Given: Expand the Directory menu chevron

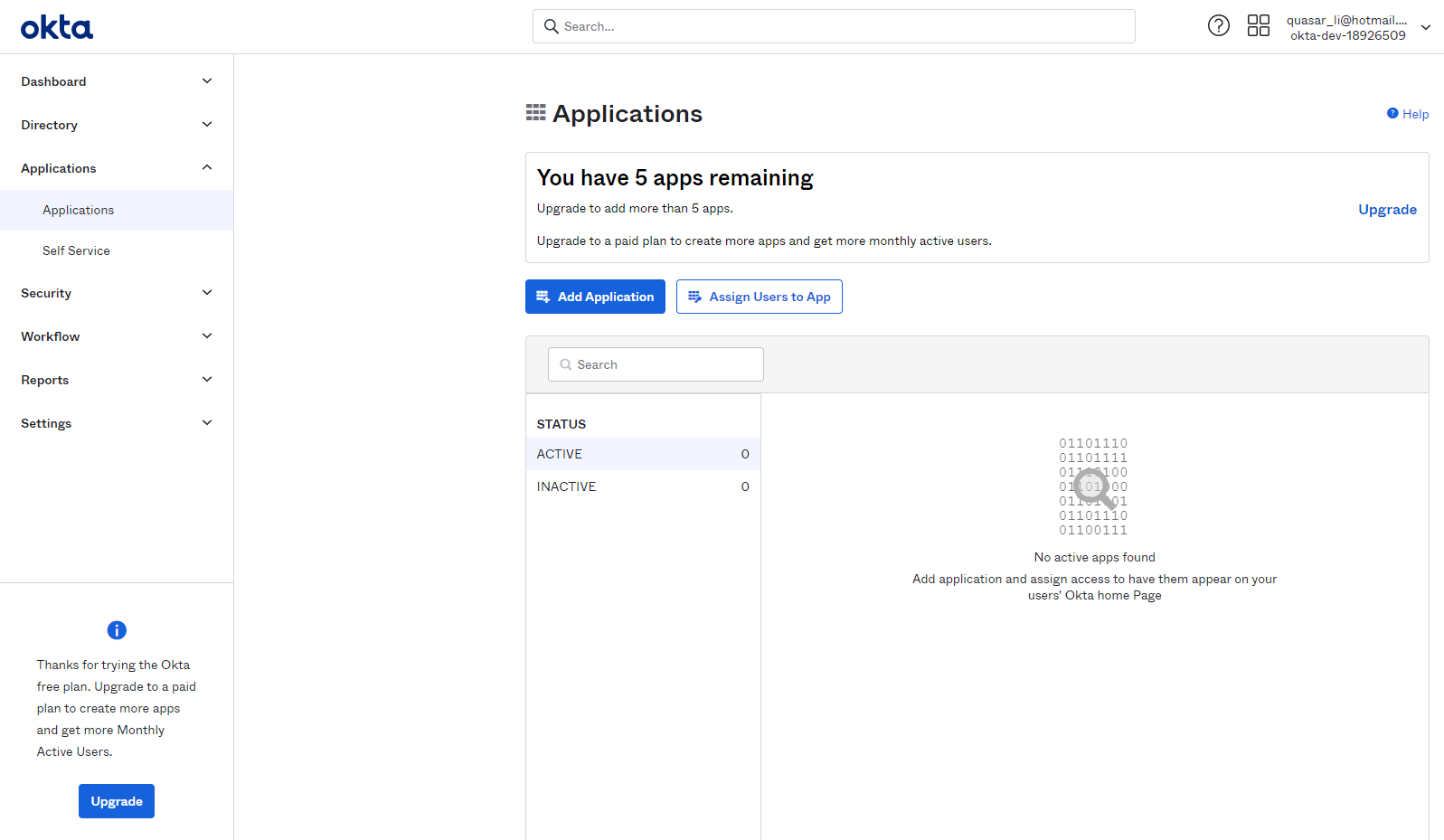Looking at the screenshot, I should point(207,125).
